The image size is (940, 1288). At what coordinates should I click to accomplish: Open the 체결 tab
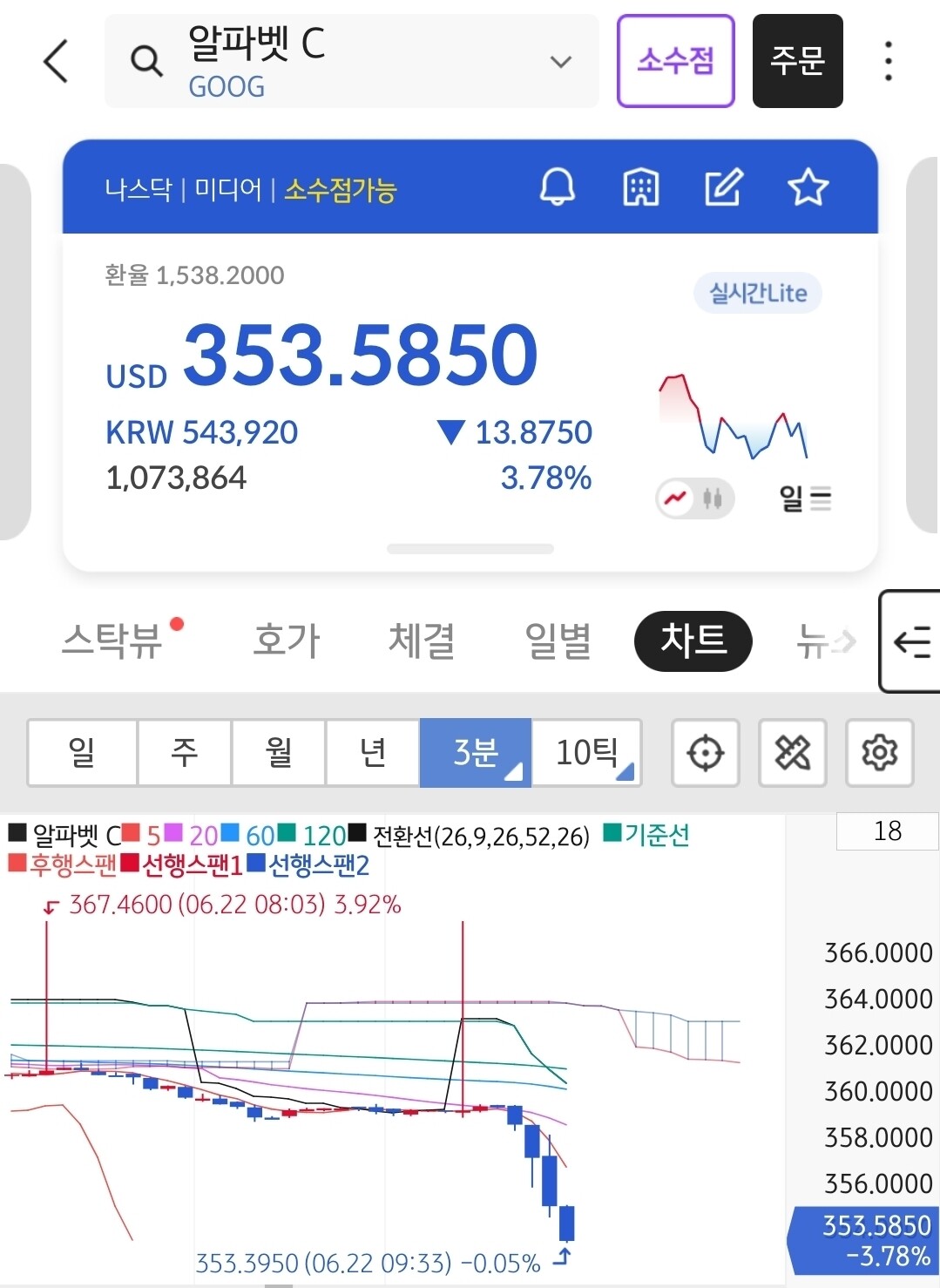coord(422,641)
